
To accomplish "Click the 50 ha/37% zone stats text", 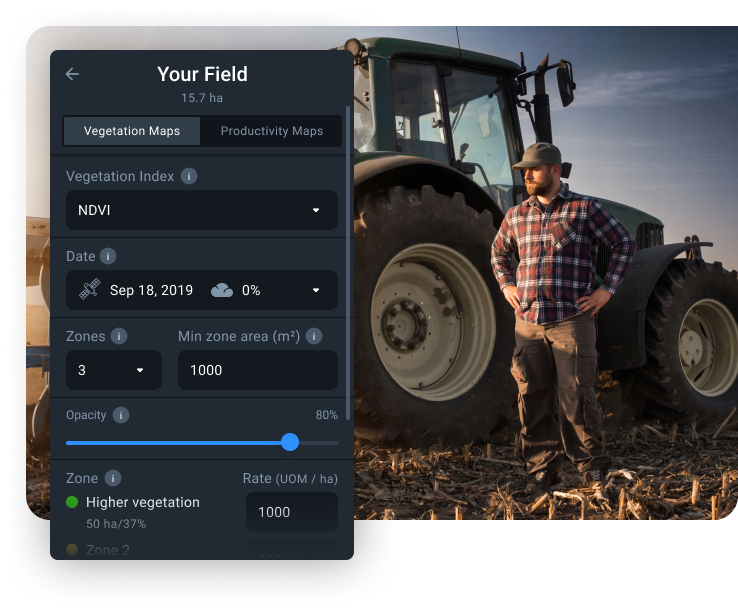I will click(x=116, y=524).
